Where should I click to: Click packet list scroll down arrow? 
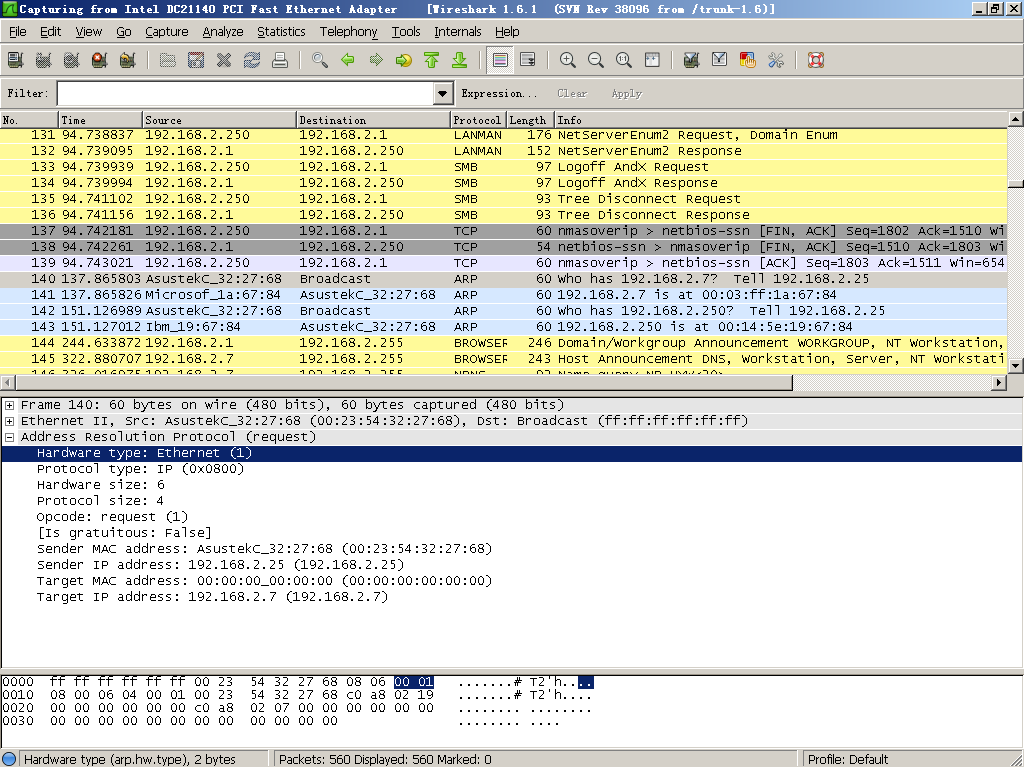[x=1015, y=366]
